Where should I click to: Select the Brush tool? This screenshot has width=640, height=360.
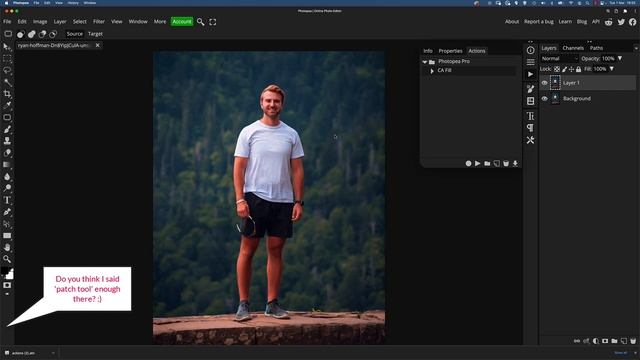click(7, 129)
